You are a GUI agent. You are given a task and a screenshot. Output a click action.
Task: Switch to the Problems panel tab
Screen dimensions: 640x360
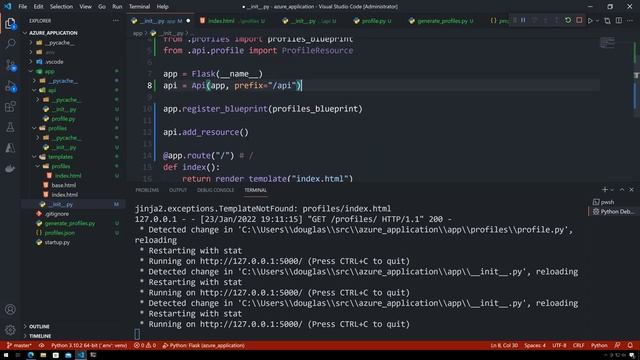pyautogui.click(x=147, y=190)
